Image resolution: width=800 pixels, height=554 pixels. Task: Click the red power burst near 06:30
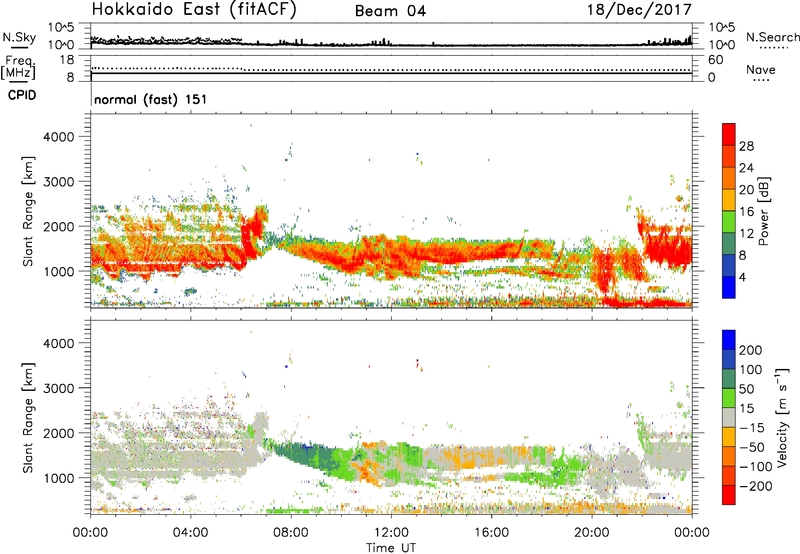coord(253,232)
